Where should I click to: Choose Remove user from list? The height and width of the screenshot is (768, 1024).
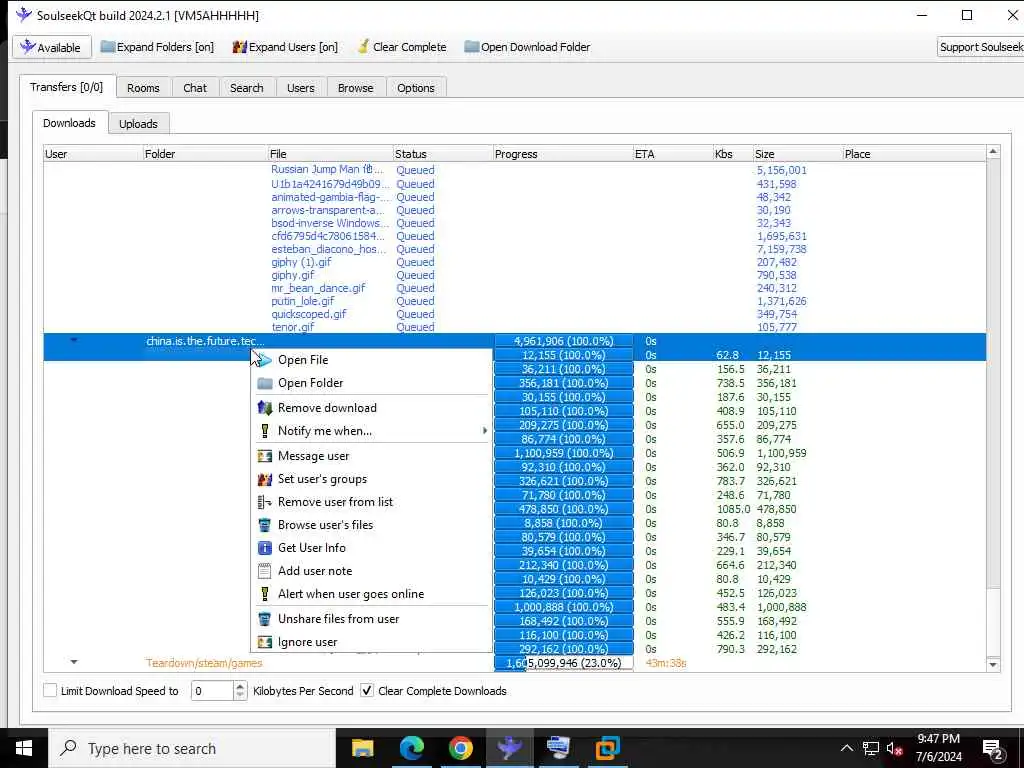point(372,502)
